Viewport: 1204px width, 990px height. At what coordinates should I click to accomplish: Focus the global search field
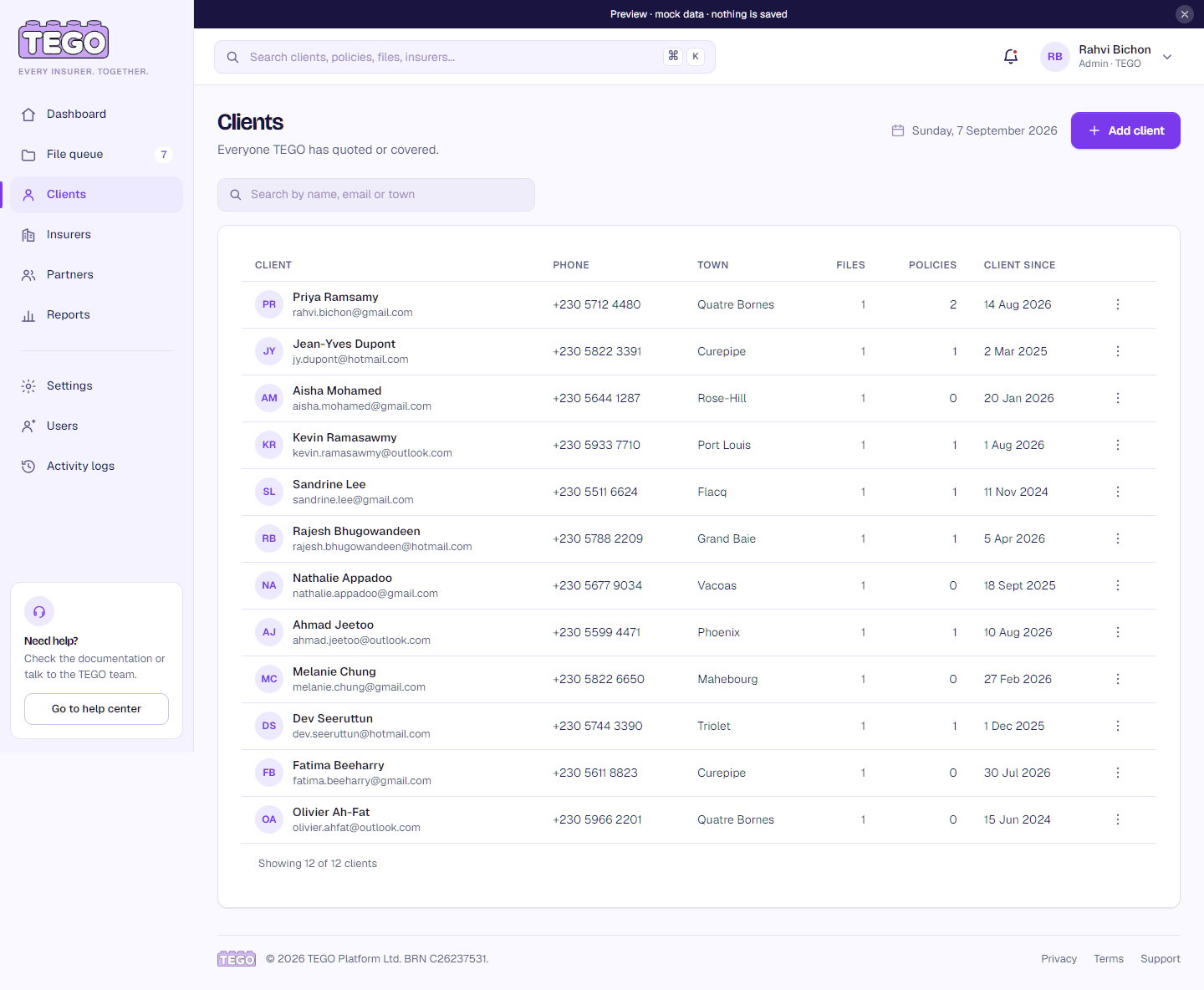465,57
